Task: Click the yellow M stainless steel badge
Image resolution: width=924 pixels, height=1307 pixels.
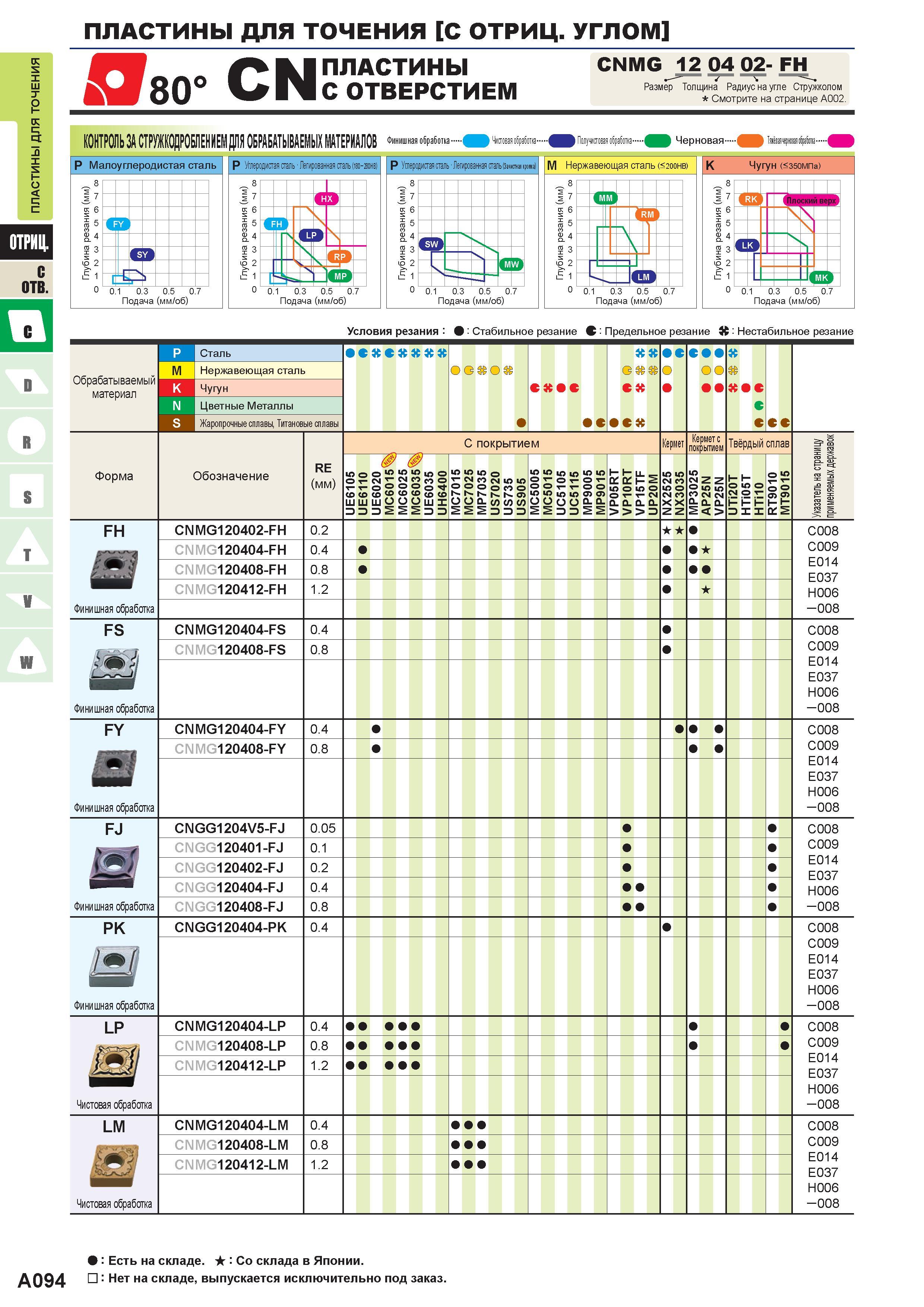Action: 177,371
